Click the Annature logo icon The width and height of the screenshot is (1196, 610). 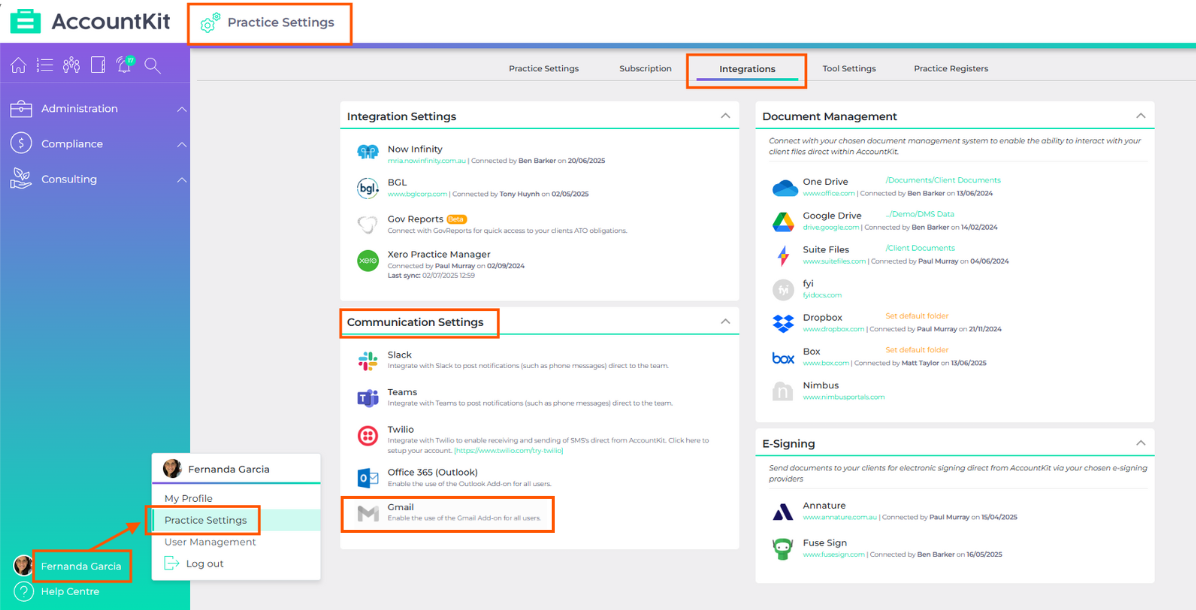[x=783, y=512]
